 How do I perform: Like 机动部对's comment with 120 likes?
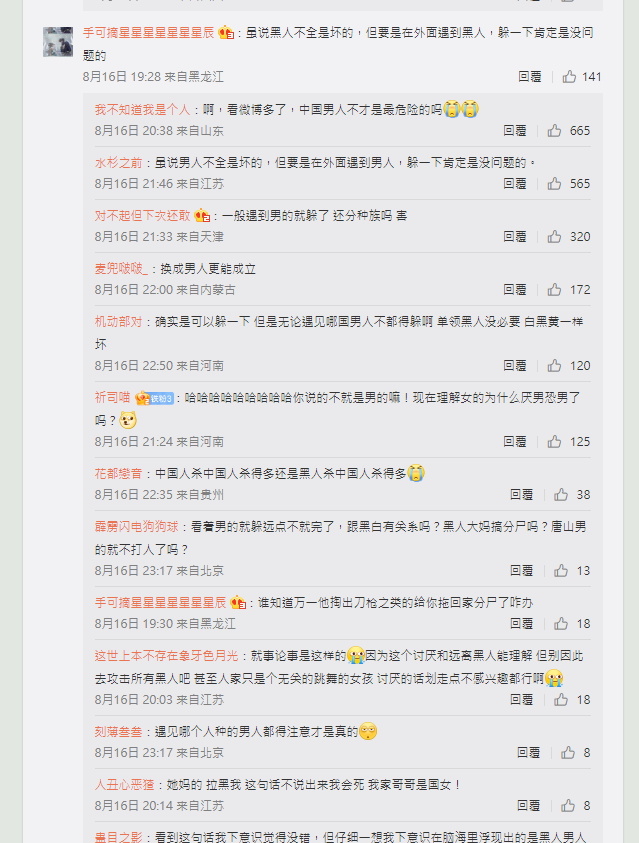pyautogui.click(x=554, y=366)
